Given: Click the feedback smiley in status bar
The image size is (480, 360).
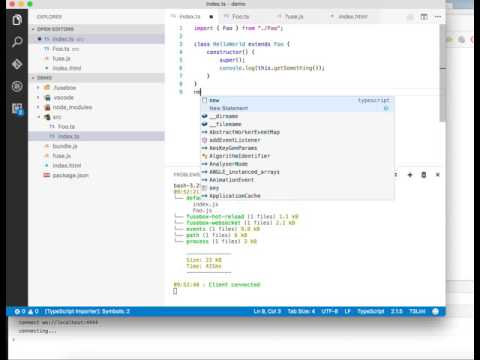Looking at the screenshot, I should 435,311.
